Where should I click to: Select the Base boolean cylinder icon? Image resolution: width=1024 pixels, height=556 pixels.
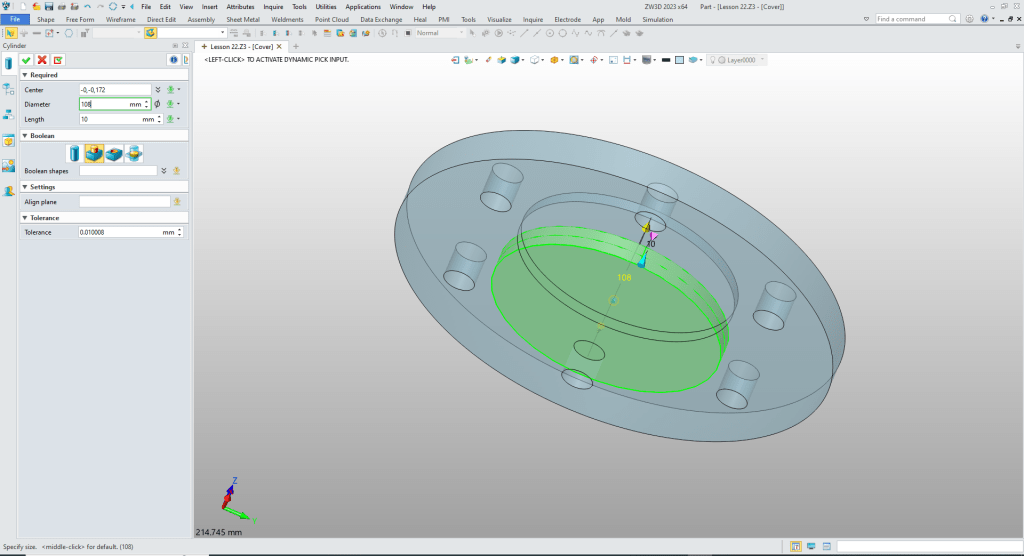click(x=74, y=153)
